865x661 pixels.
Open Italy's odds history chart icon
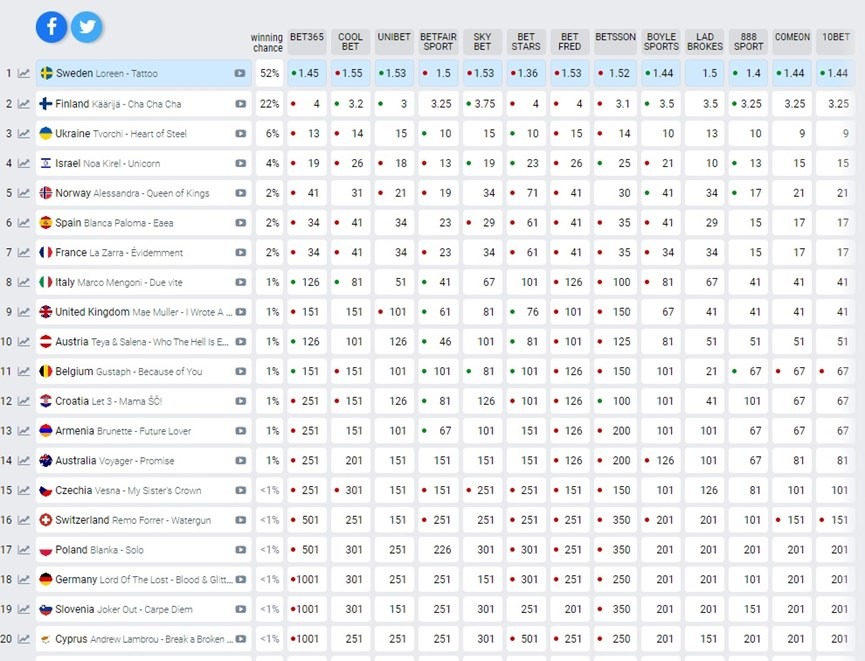(24, 282)
